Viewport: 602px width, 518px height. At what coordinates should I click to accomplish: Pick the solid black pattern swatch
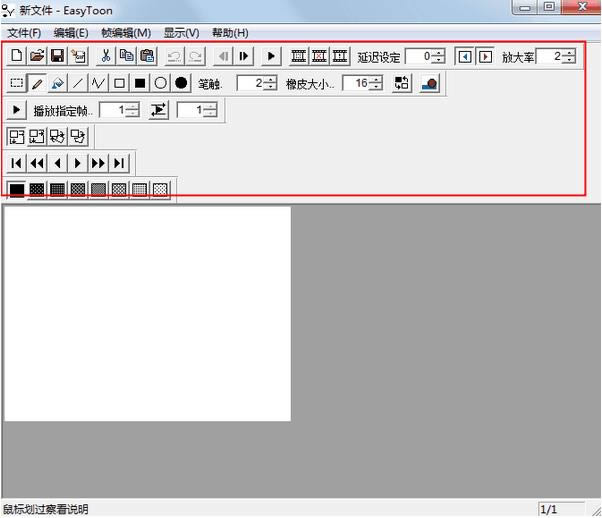[x=17, y=190]
